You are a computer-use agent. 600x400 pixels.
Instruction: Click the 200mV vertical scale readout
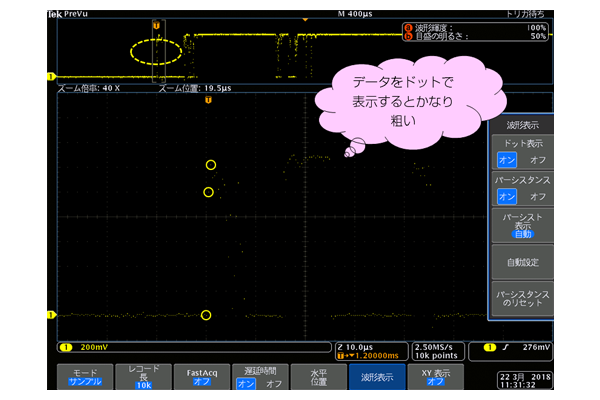(94, 347)
